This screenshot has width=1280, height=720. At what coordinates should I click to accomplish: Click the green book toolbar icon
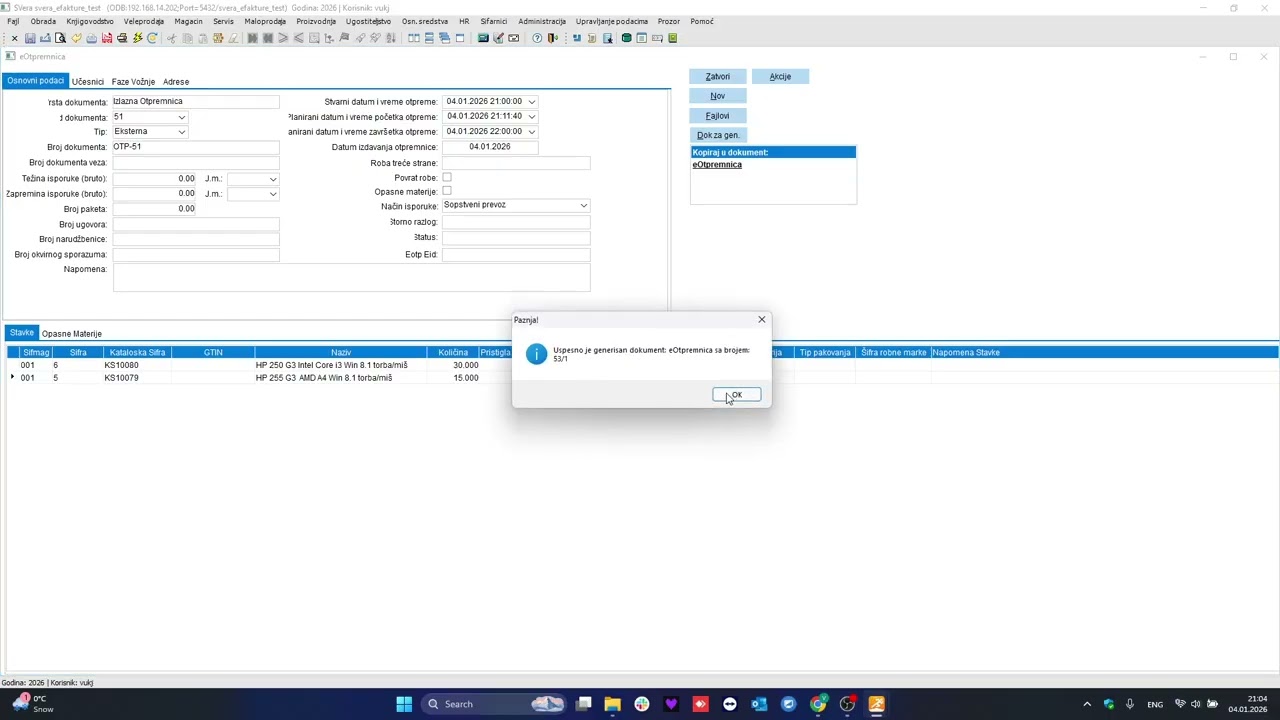pyautogui.click(x=673, y=38)
